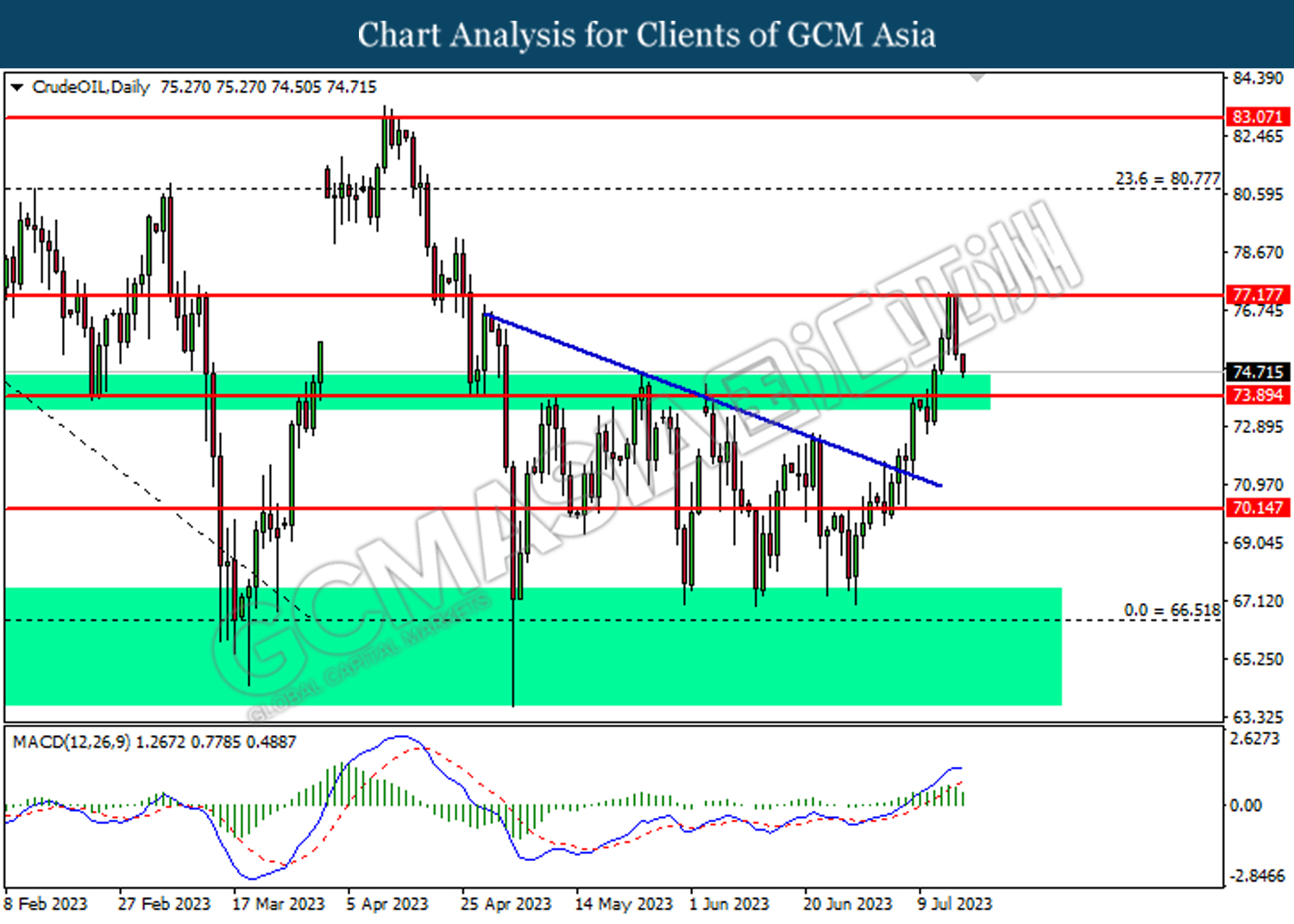Click the 25 Apr 2023 date label
The width and height of the screenshot is (1294, 924).
[x=506, y=903]
